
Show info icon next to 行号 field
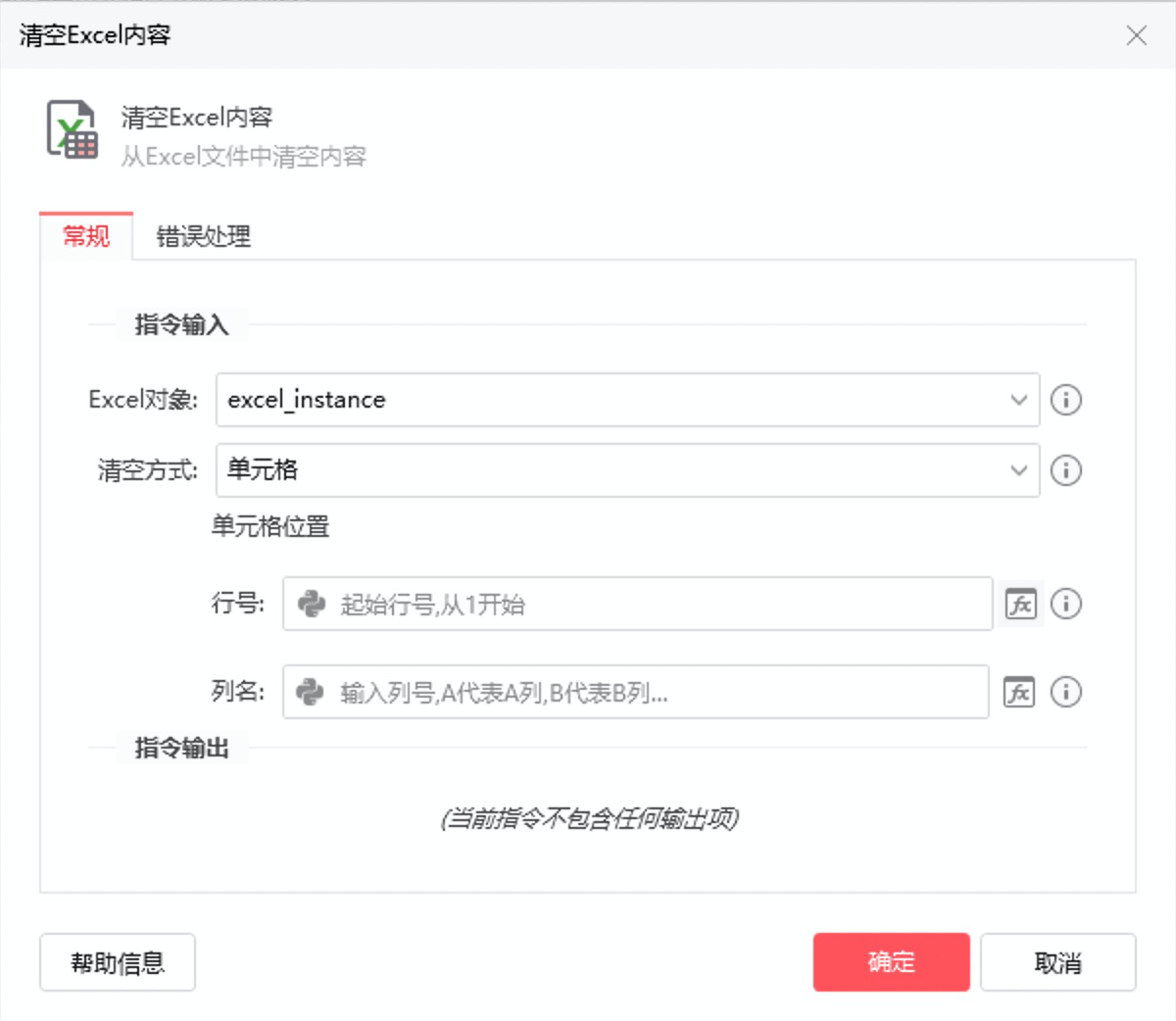pos(1066,604)
